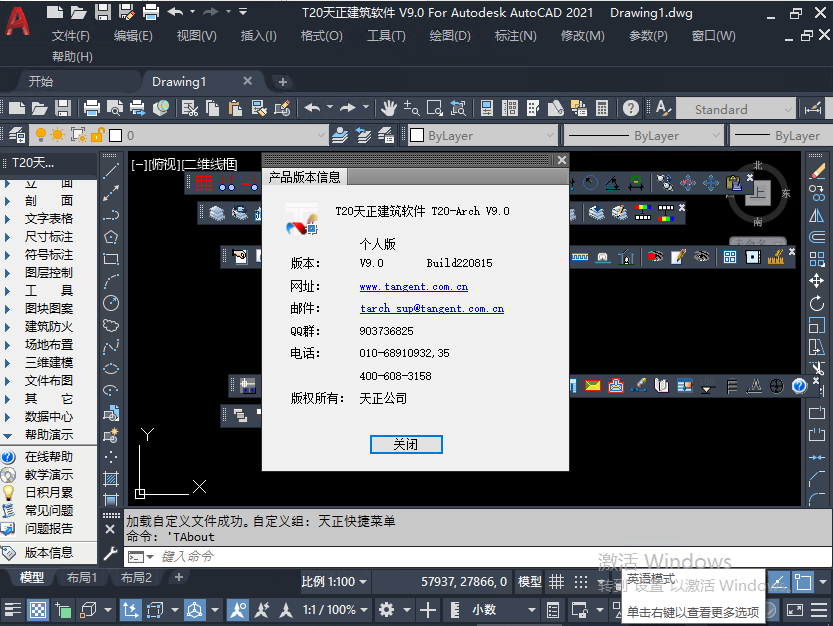Select the Rectangle draw tool
This screenshot has height=626, width=833.
pos(110,259)
